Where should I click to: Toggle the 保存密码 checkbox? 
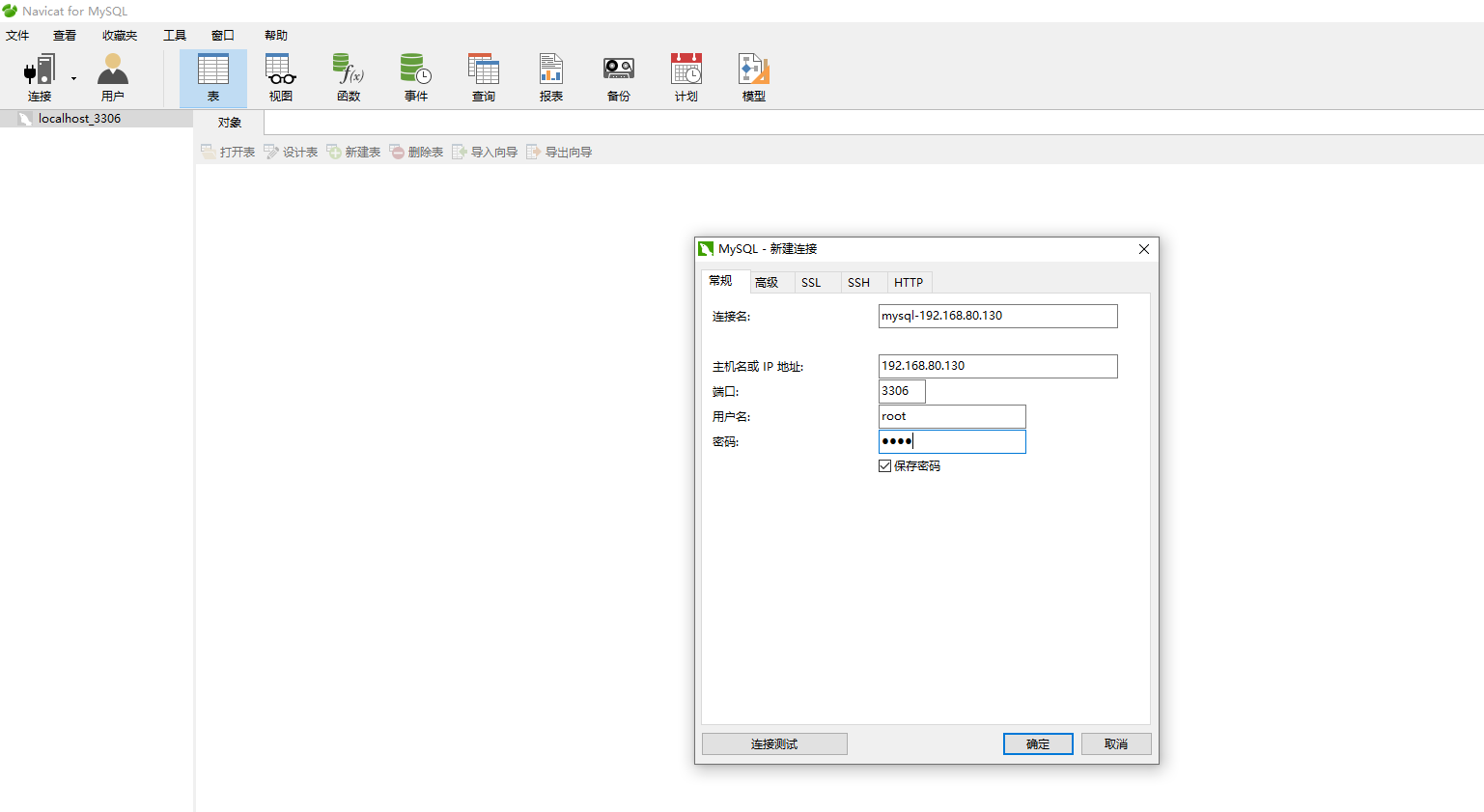click(x=885, y=466)
